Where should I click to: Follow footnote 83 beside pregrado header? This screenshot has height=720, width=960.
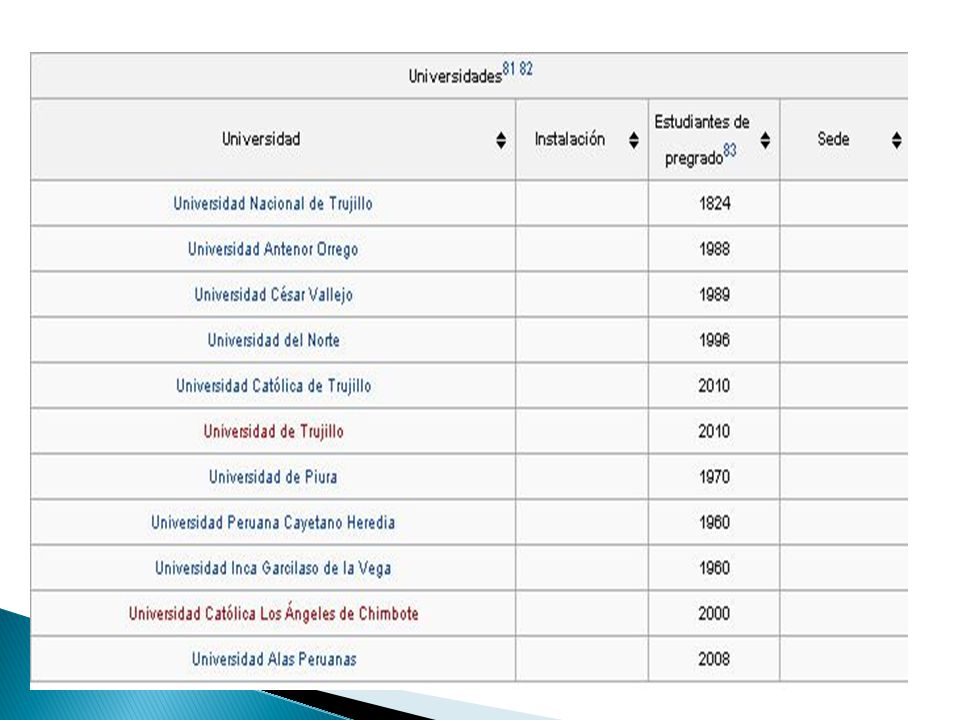point(730,150)
